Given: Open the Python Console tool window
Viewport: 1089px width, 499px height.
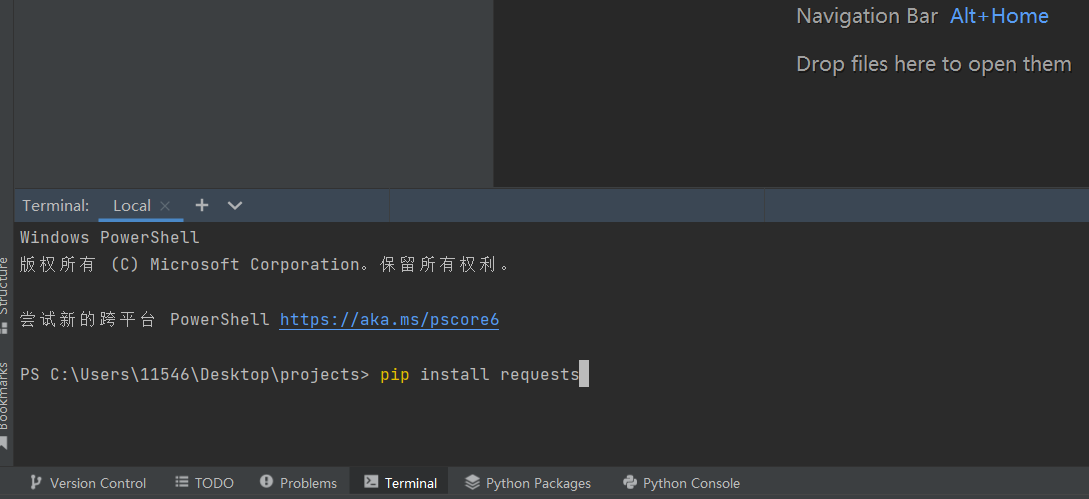Looking at the screenshot, I should [x=681, y=483].
